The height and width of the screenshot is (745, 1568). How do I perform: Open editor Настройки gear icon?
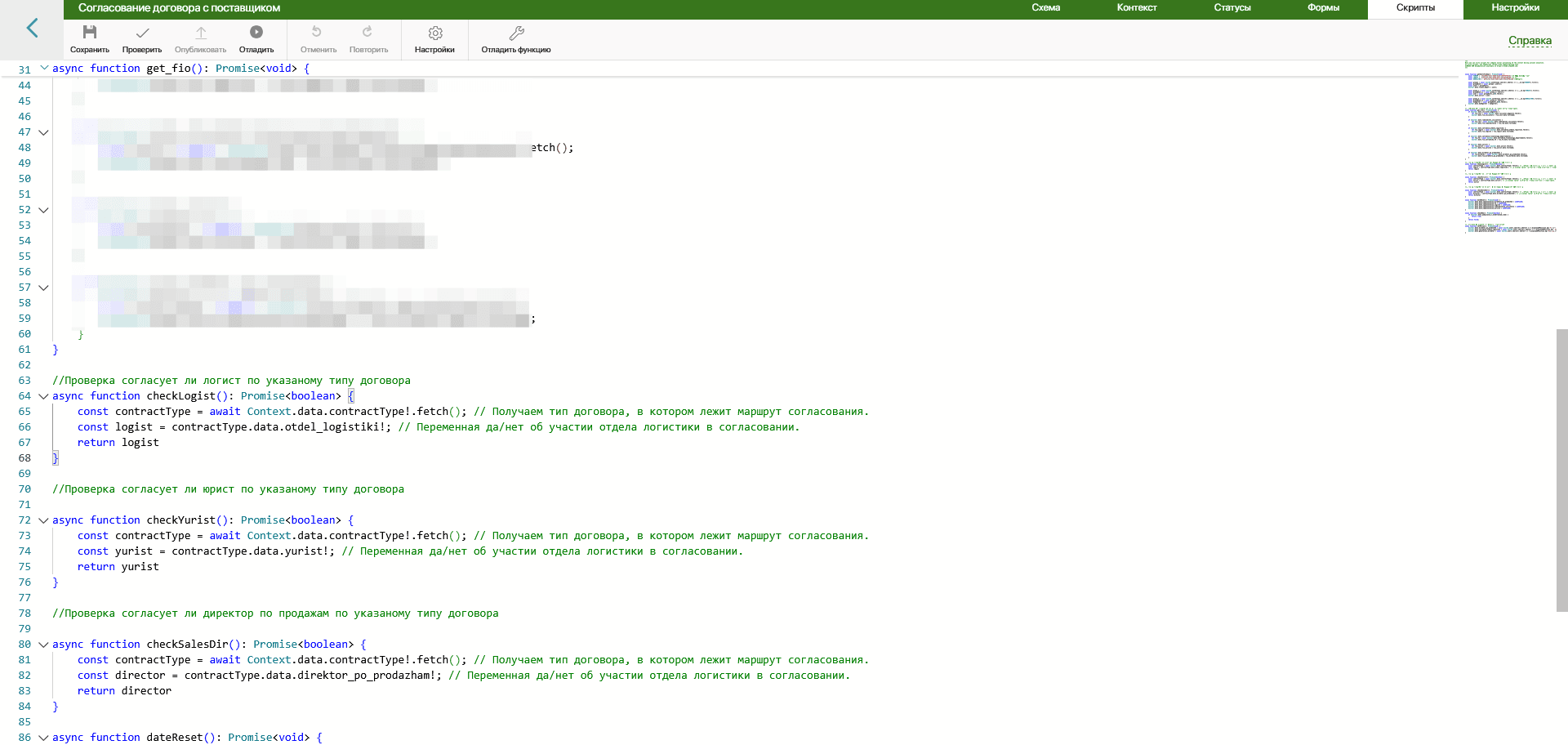coord(434,33)
